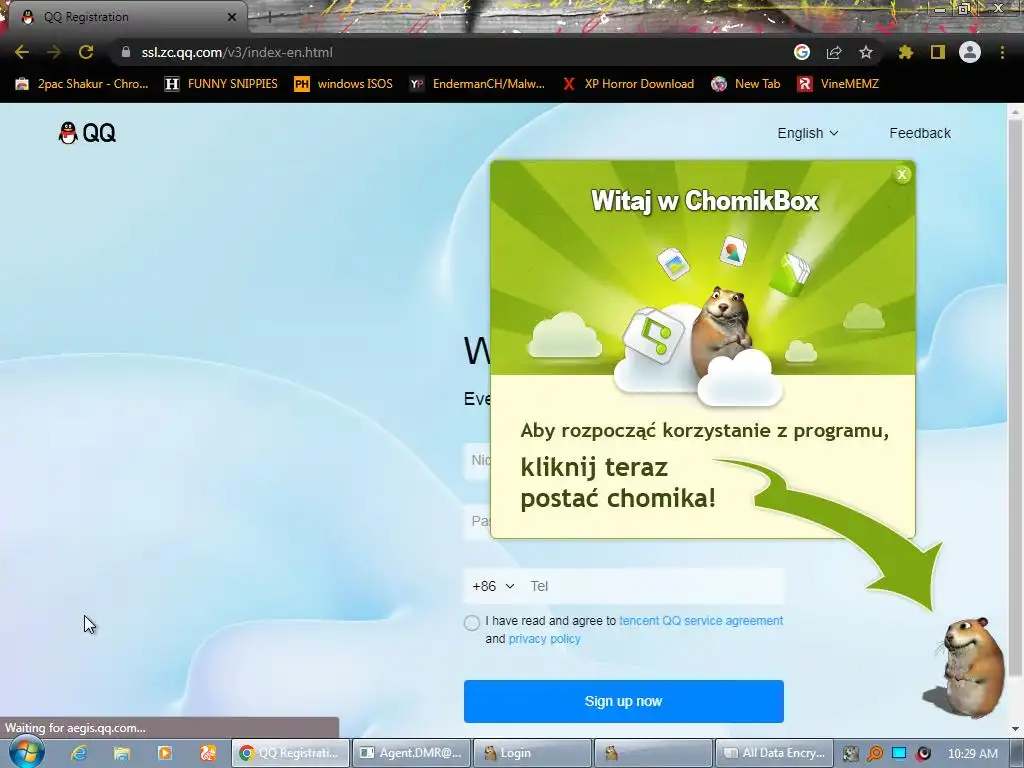Open 2pac Shakur bookmark

point(82,84)
